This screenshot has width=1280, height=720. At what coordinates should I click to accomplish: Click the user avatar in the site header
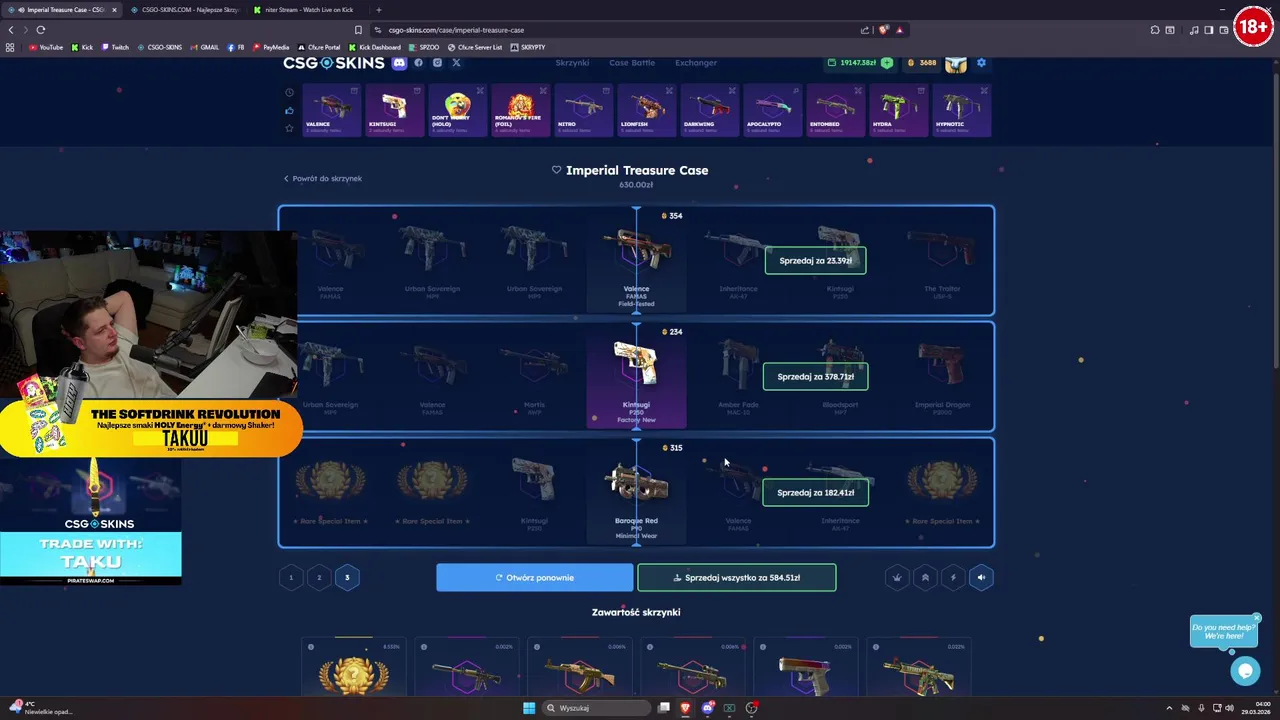956,63
